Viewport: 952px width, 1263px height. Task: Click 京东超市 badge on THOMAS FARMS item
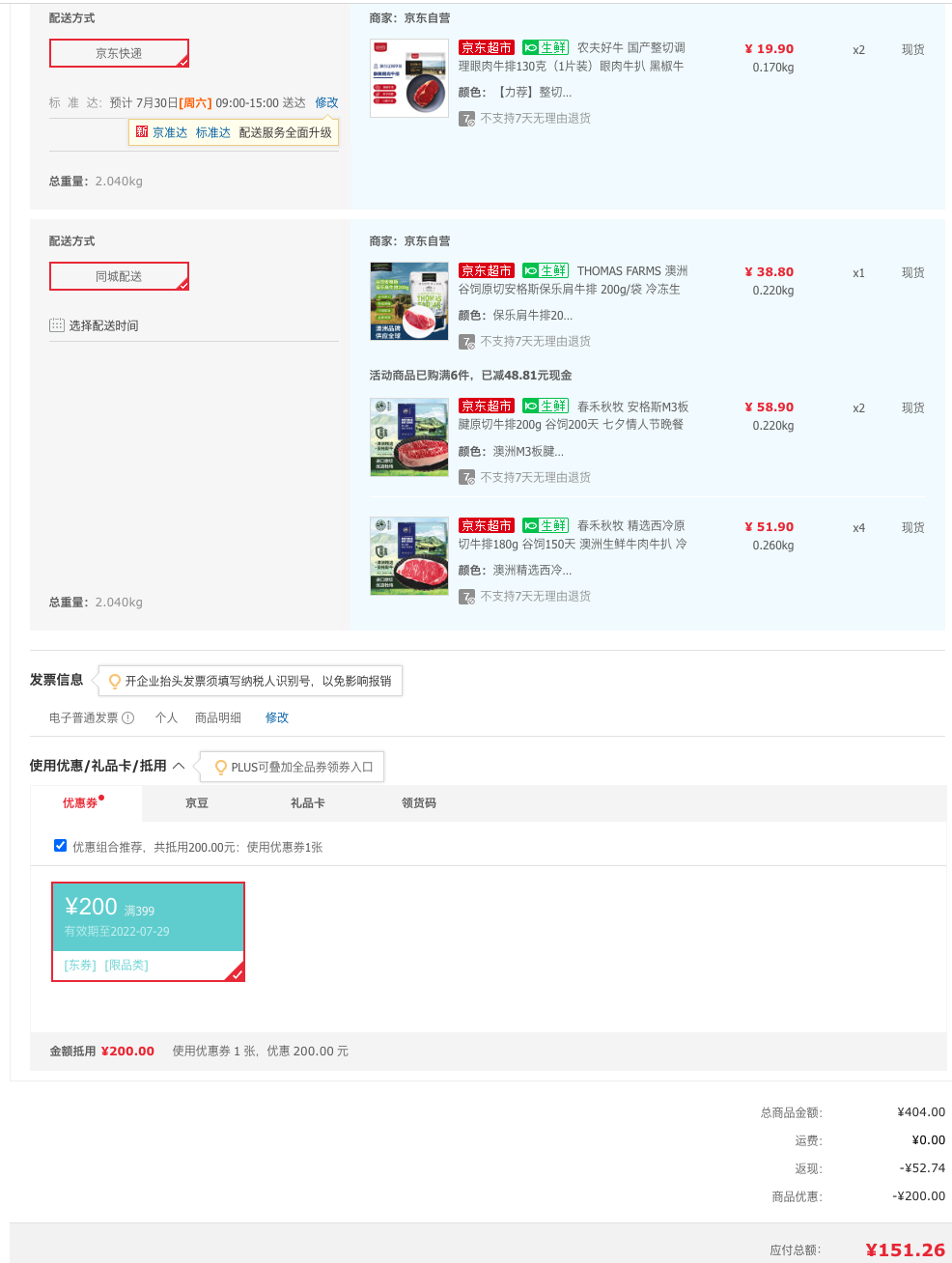(487, 270)
